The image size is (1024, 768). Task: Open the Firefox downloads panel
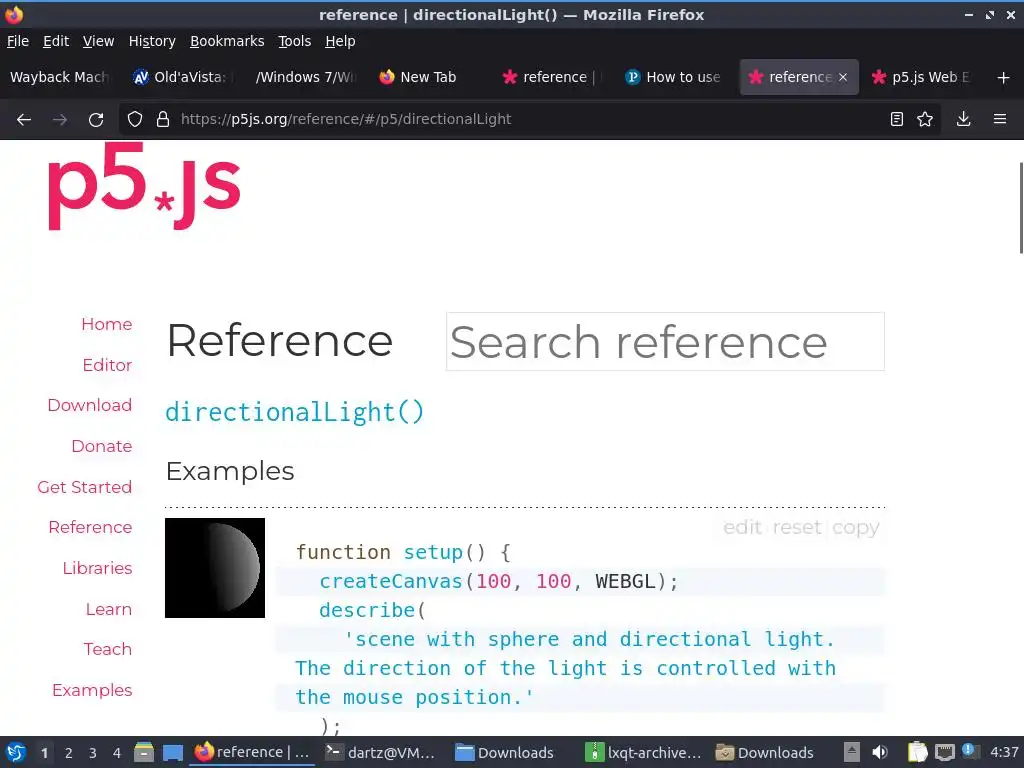963,119
